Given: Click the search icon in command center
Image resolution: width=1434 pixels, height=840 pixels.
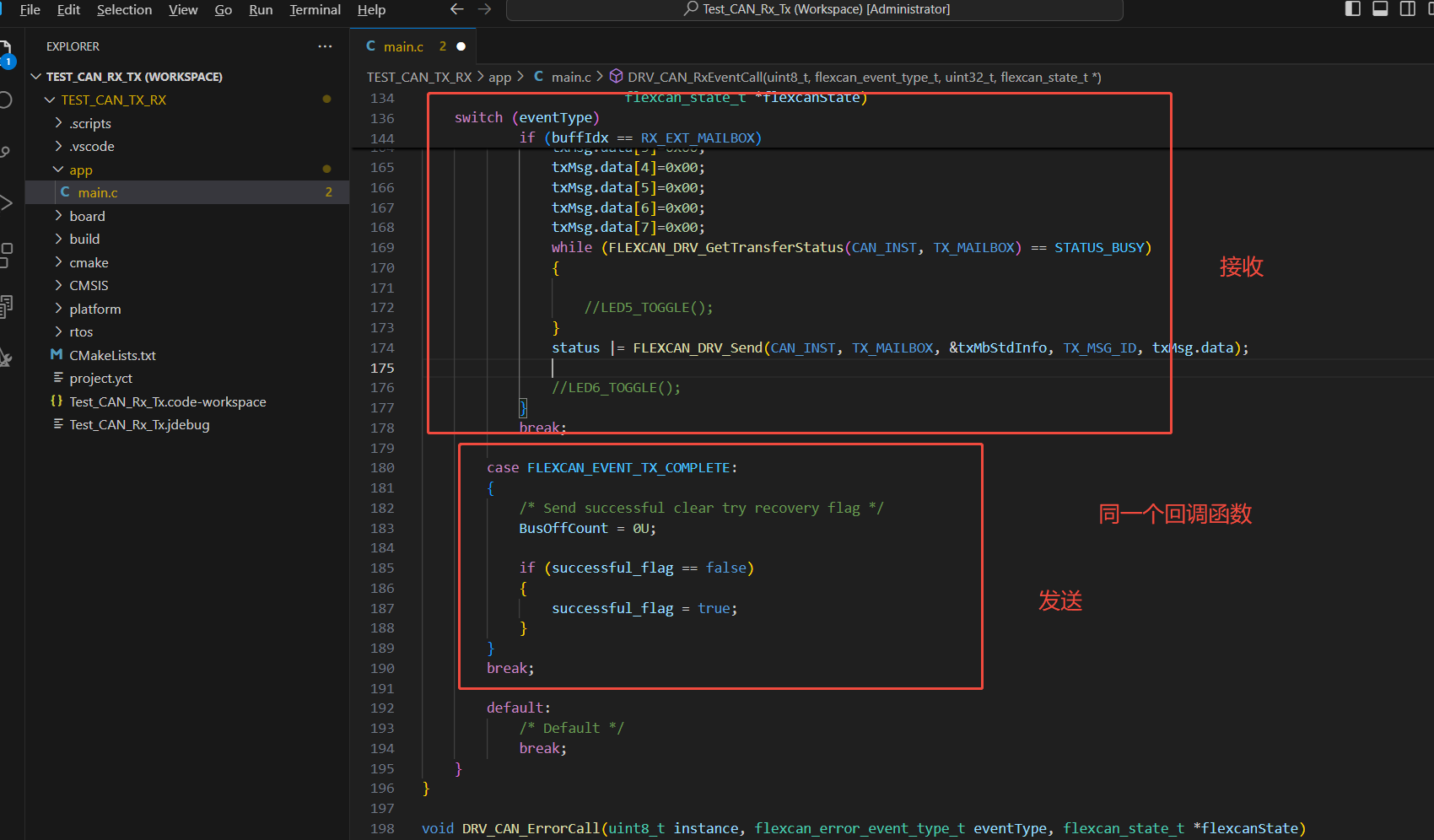Looking at the screenshot, I should pos(691,9).
